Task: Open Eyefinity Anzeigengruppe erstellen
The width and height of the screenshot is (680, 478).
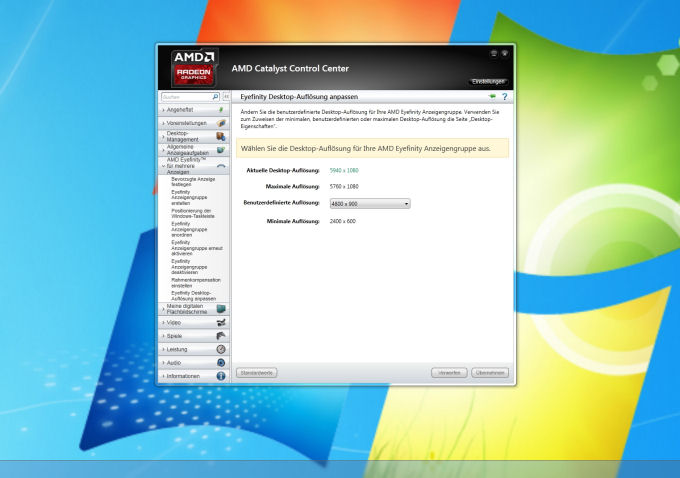Action: 189,197
